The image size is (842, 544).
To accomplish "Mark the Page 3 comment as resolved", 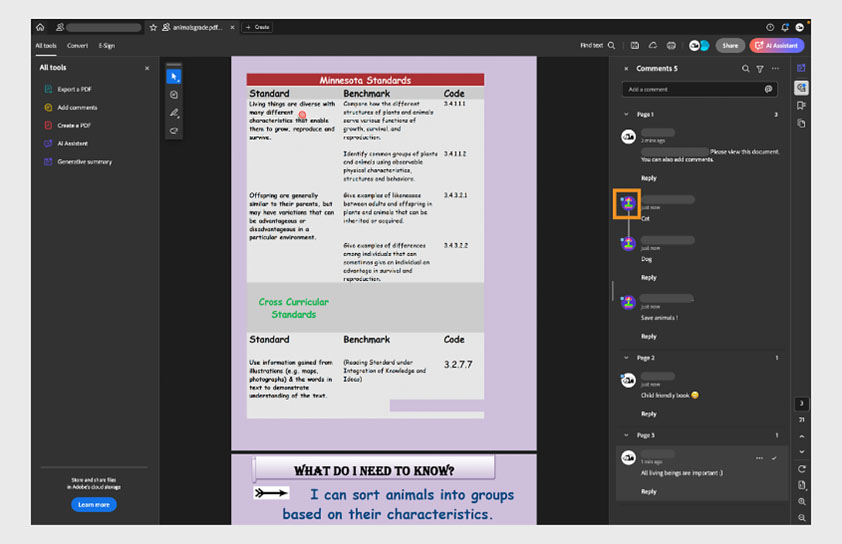I will pos(774,458).
